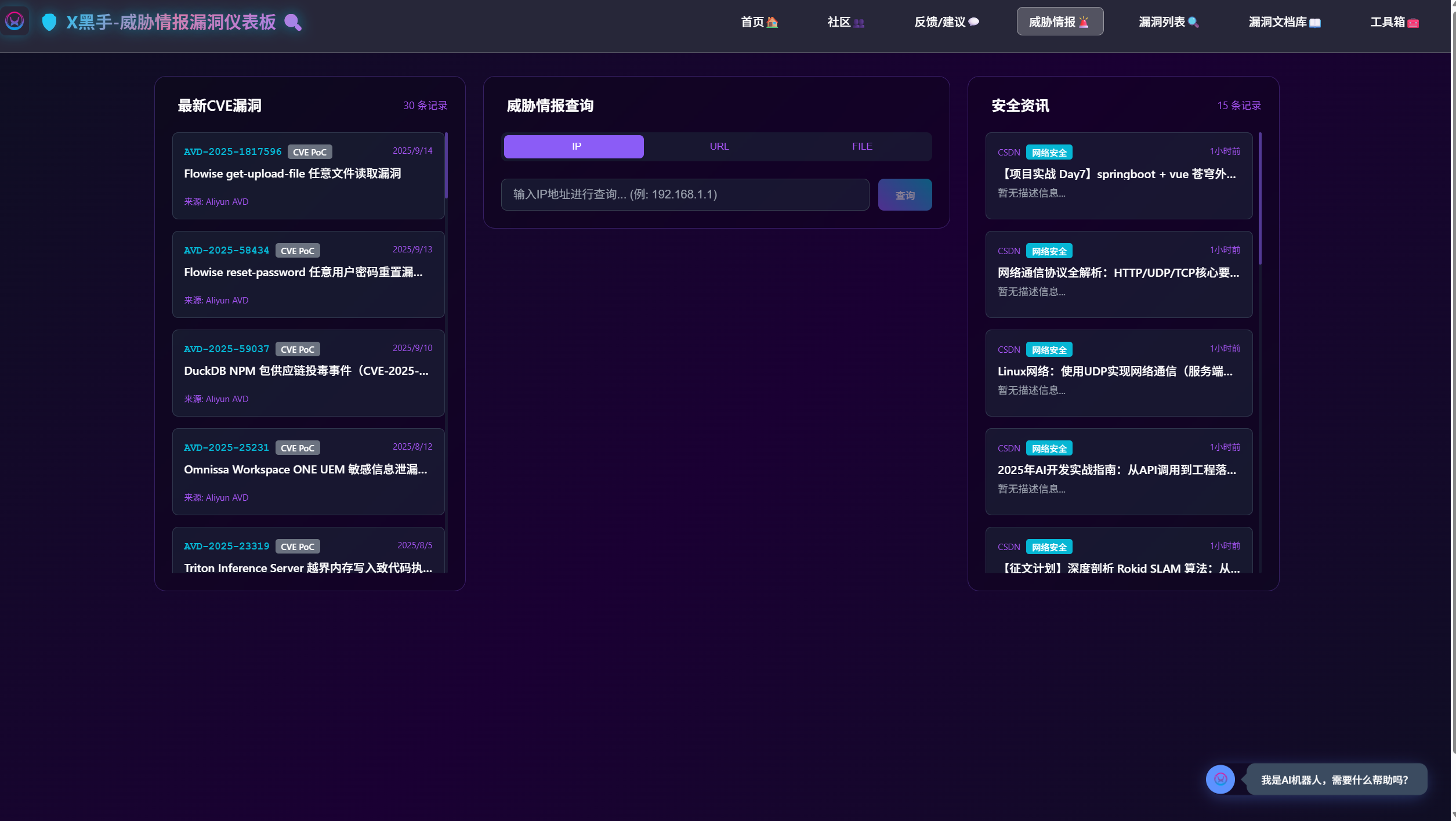Select the IP query tab
The image size is (1456, 821).
coord(574,146)
